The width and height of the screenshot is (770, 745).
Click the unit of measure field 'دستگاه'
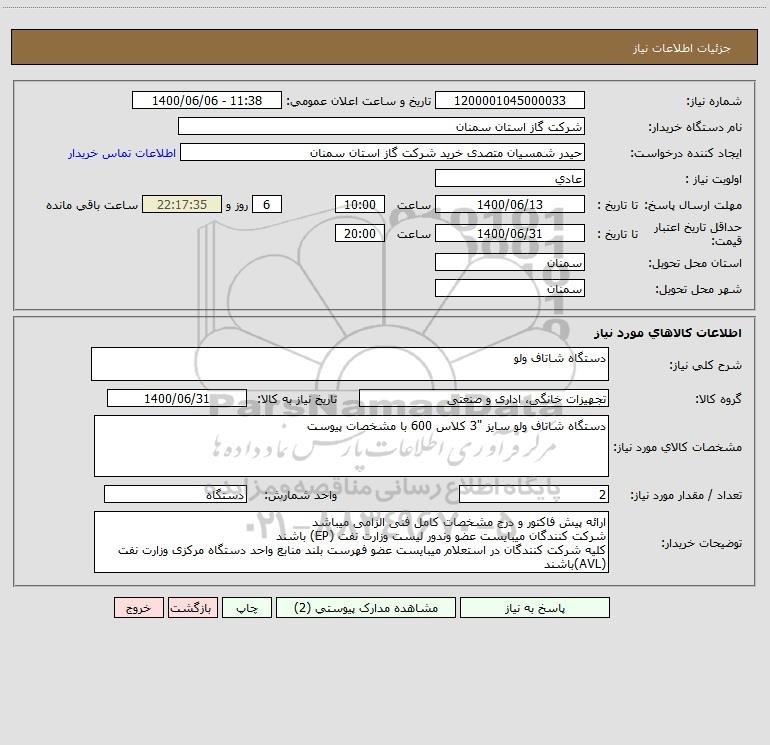tap(175, 495)
